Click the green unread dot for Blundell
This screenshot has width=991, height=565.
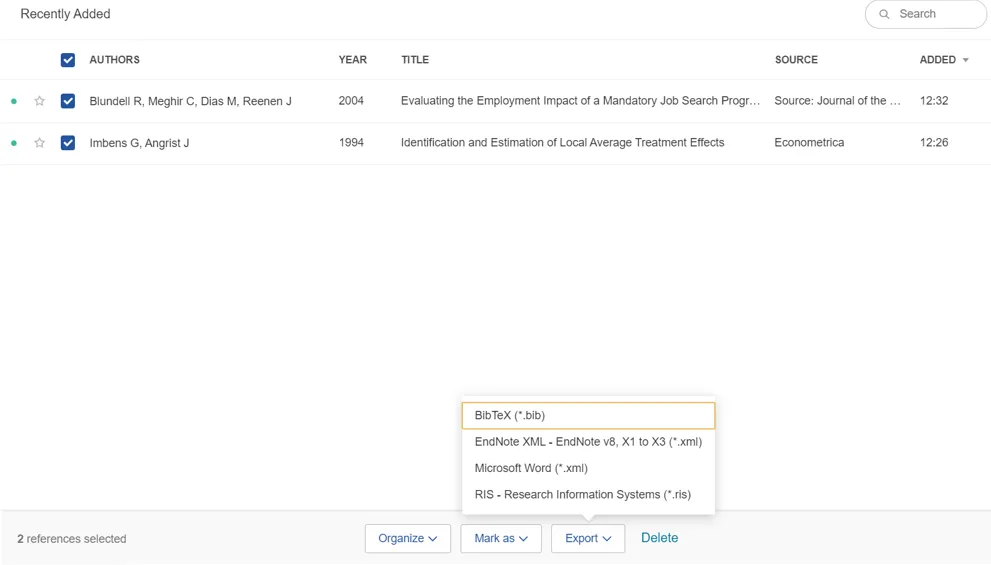click(x=14, y=101)
